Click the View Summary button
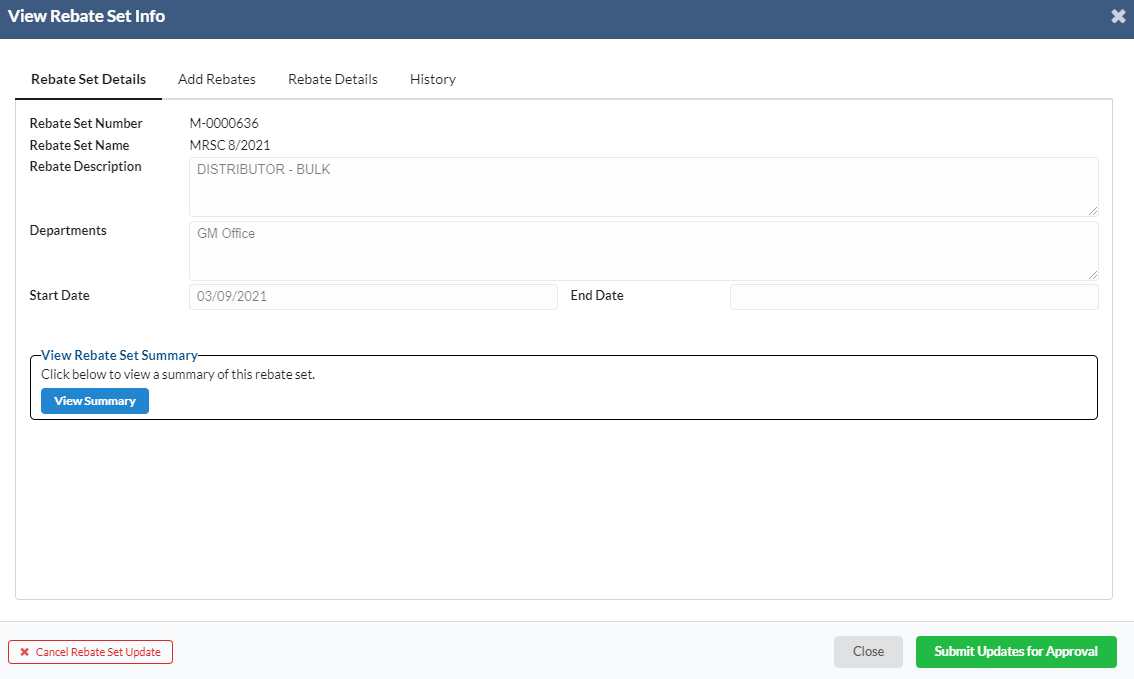Image resolution: width=1134 pixels, height=679 pixels. 95,401
